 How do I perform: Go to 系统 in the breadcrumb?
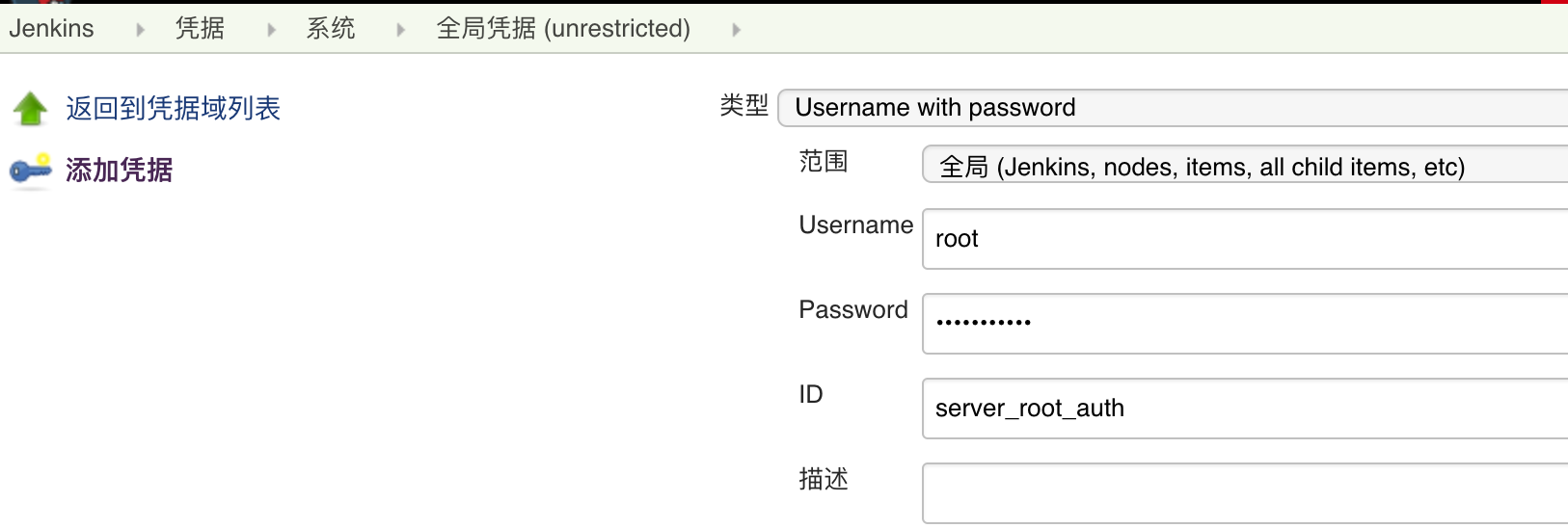pos(331,29)
